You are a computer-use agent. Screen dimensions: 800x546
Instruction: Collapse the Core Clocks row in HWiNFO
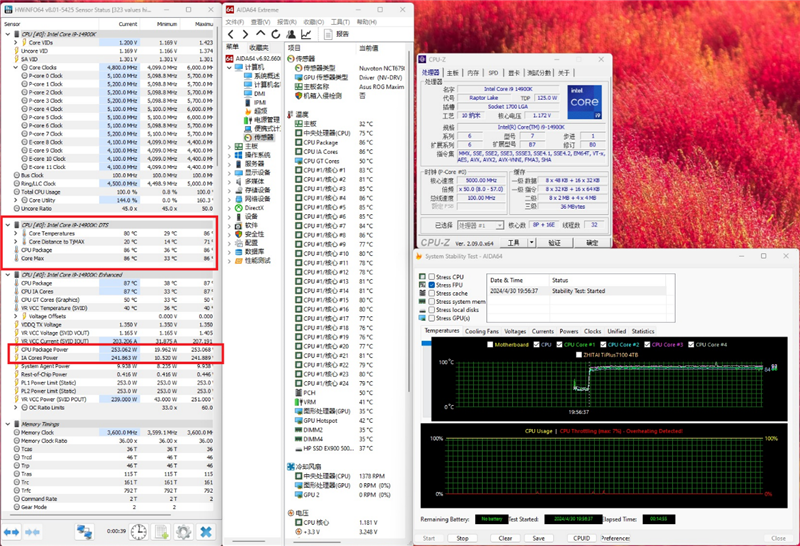[16, 67]
